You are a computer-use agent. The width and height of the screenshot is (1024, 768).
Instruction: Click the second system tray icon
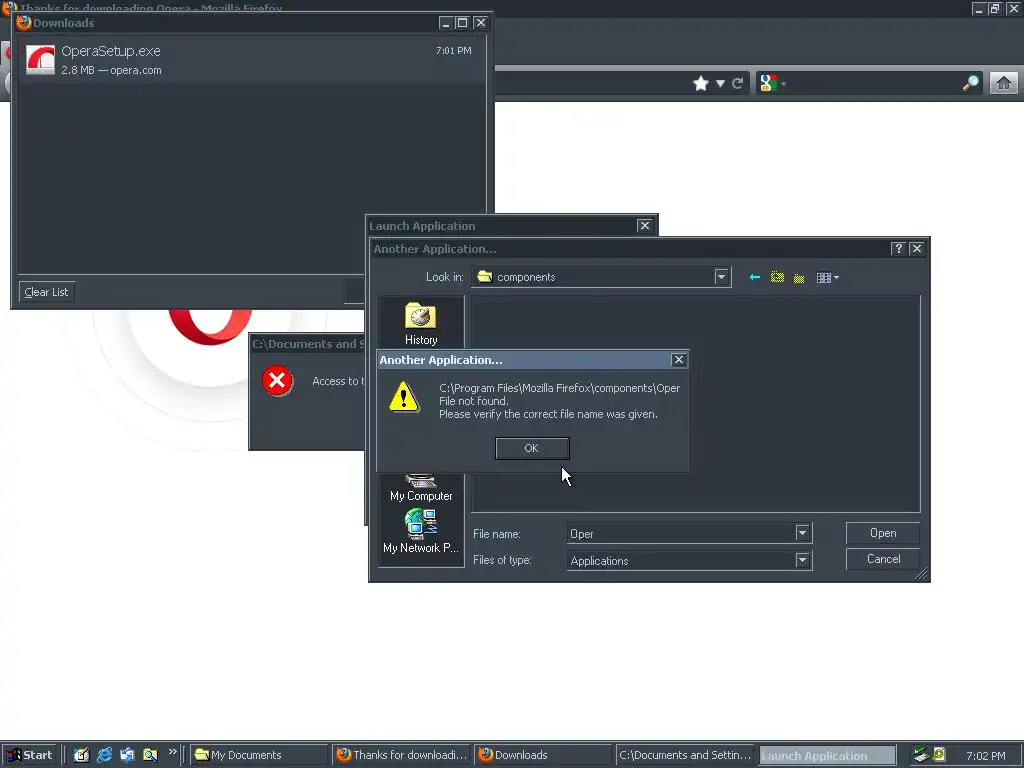click(x=939, y=754)
